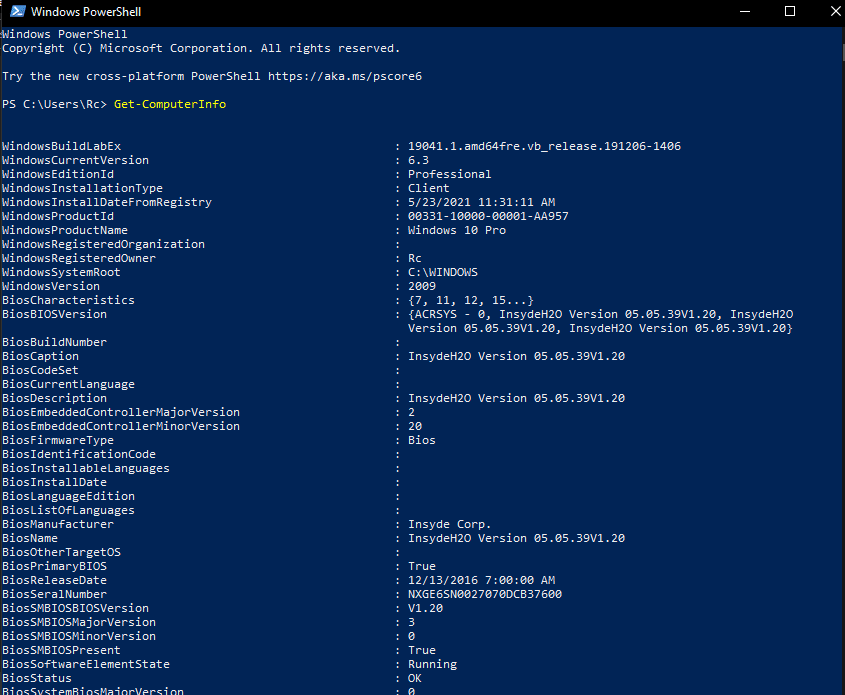Click the WindowsRegisteredOrganization property name
The height and width of the screenshot is (695, 845).
(x=103, y=244)
